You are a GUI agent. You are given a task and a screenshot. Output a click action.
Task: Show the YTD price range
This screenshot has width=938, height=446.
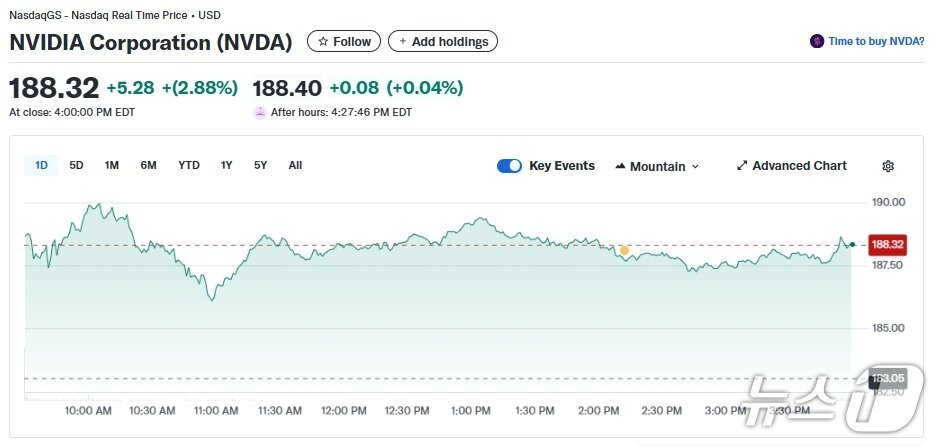click(189, 165)
